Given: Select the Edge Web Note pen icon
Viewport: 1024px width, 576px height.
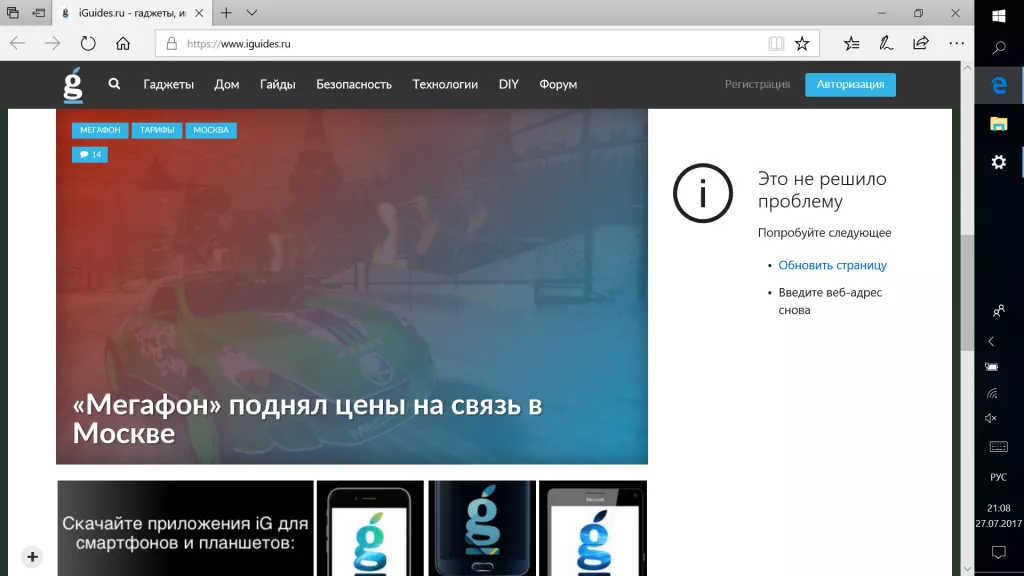Looking at the screenshot, I should [886, 43].
